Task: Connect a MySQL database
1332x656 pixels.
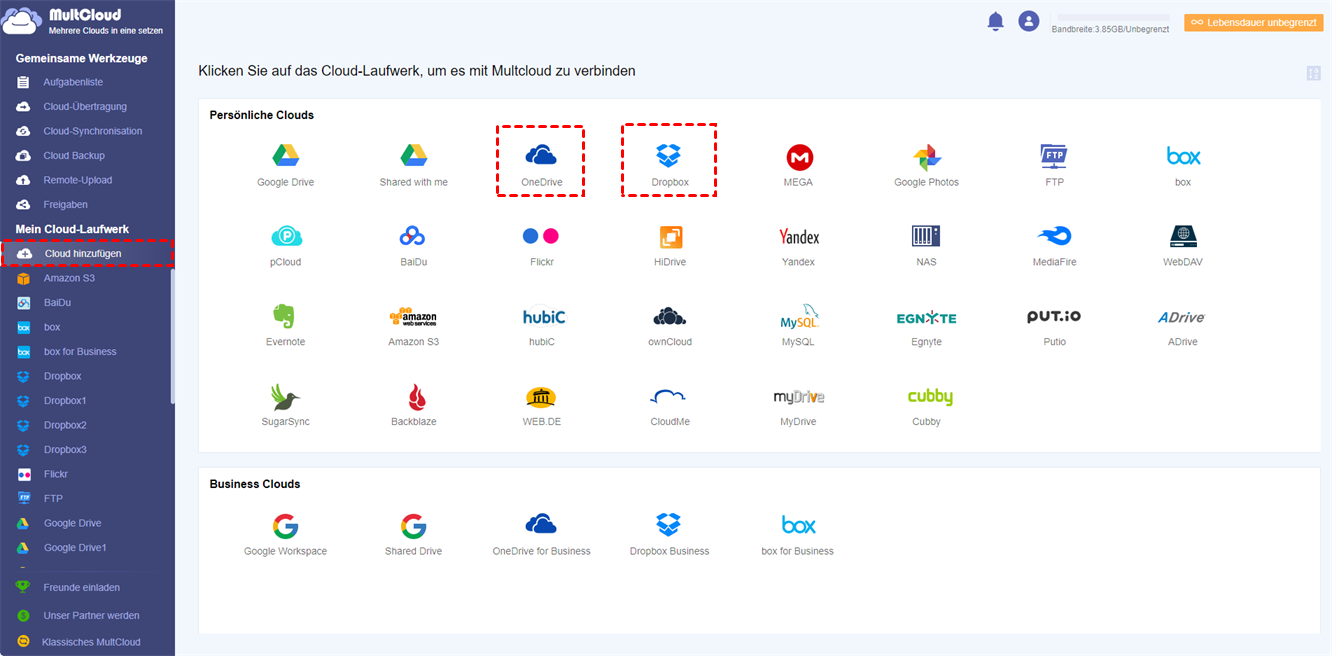Action: point(798,325)
